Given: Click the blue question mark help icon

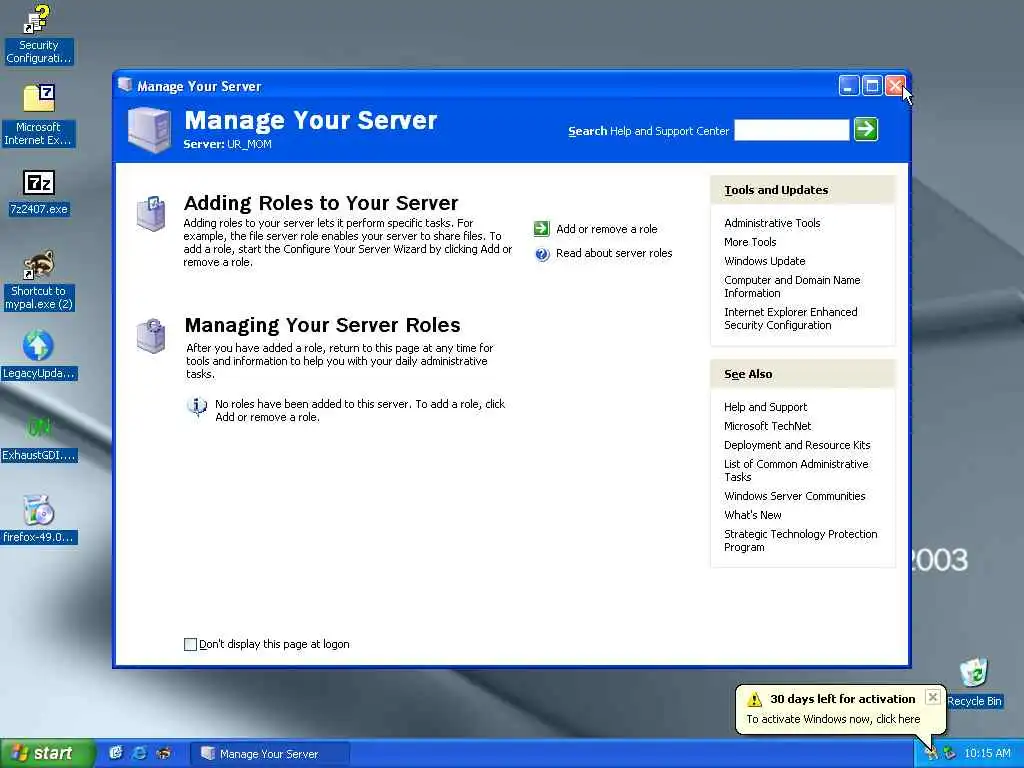Looking at the screenshot, I should tap(542, 253).
